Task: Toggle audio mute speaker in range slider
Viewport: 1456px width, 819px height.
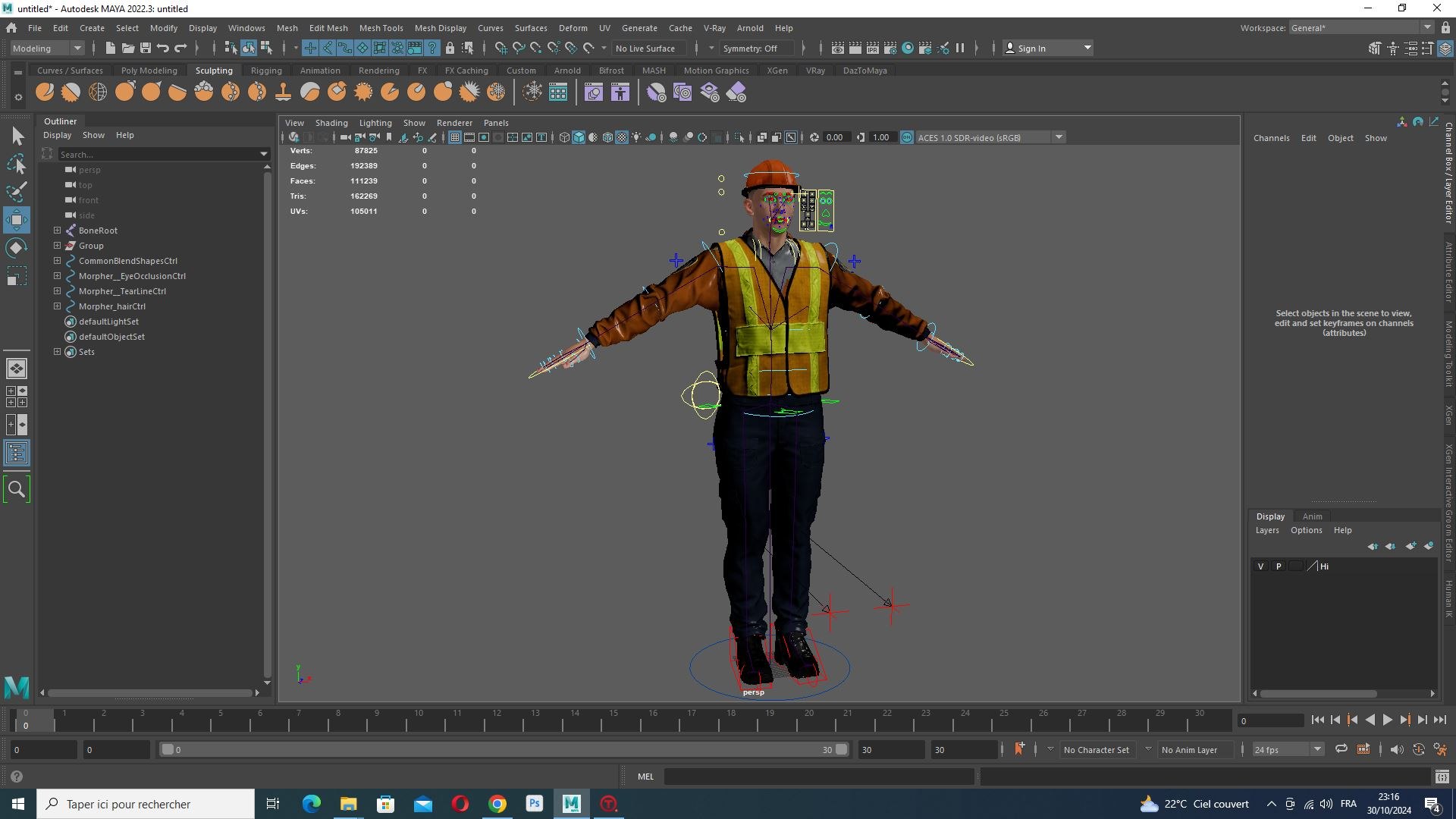Action: pyautogui.click(x=1396, y=749)
